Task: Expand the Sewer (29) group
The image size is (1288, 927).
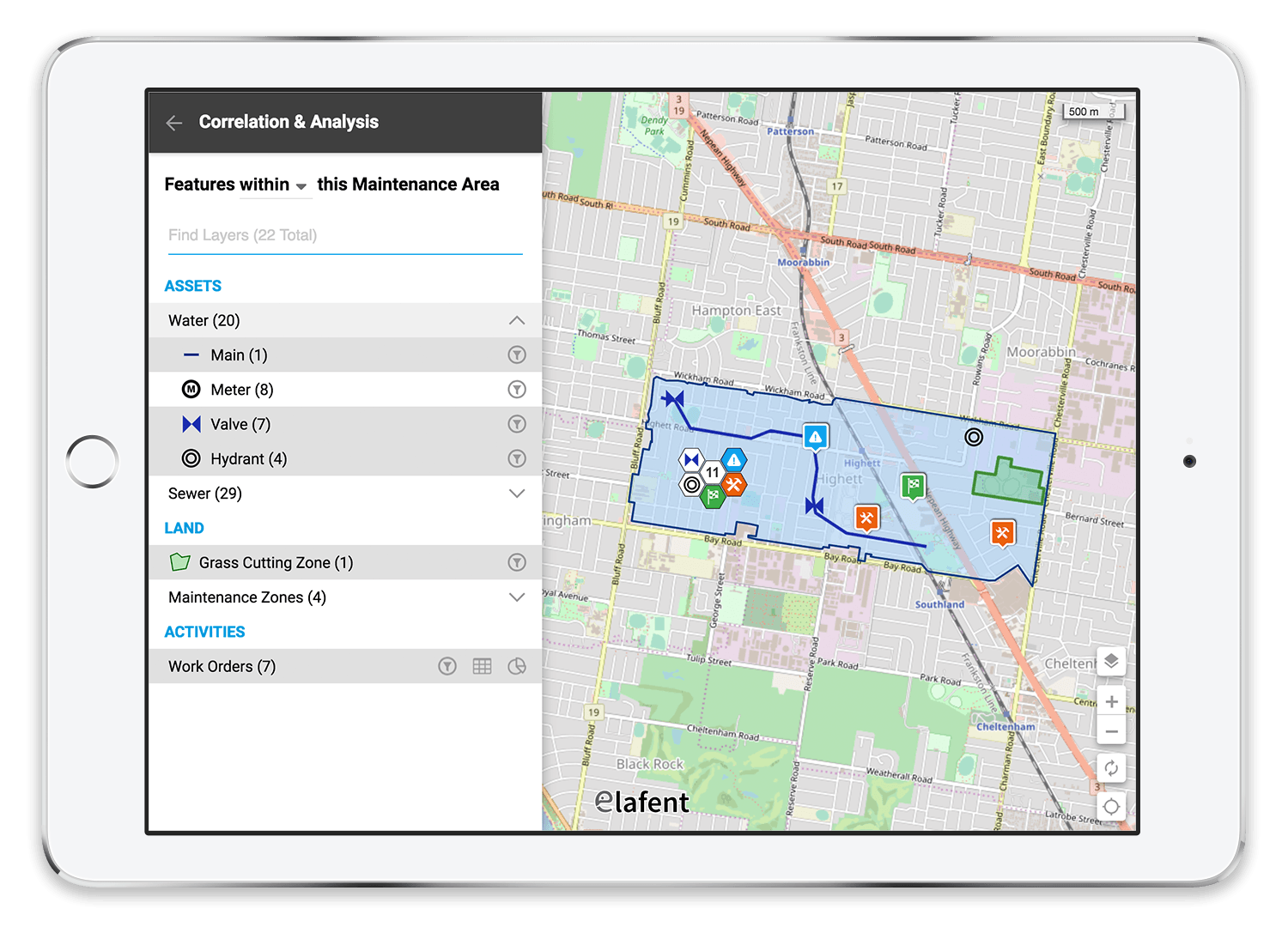Action: pyautogui.click(x=516, y=494)
